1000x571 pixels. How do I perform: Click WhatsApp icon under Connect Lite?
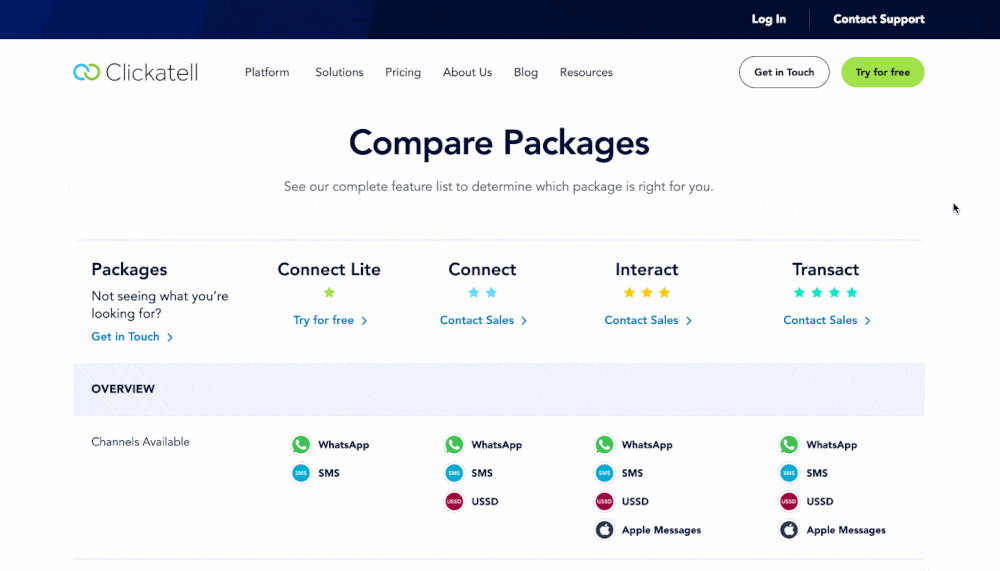pyautogui.click(x=301, y=445)
